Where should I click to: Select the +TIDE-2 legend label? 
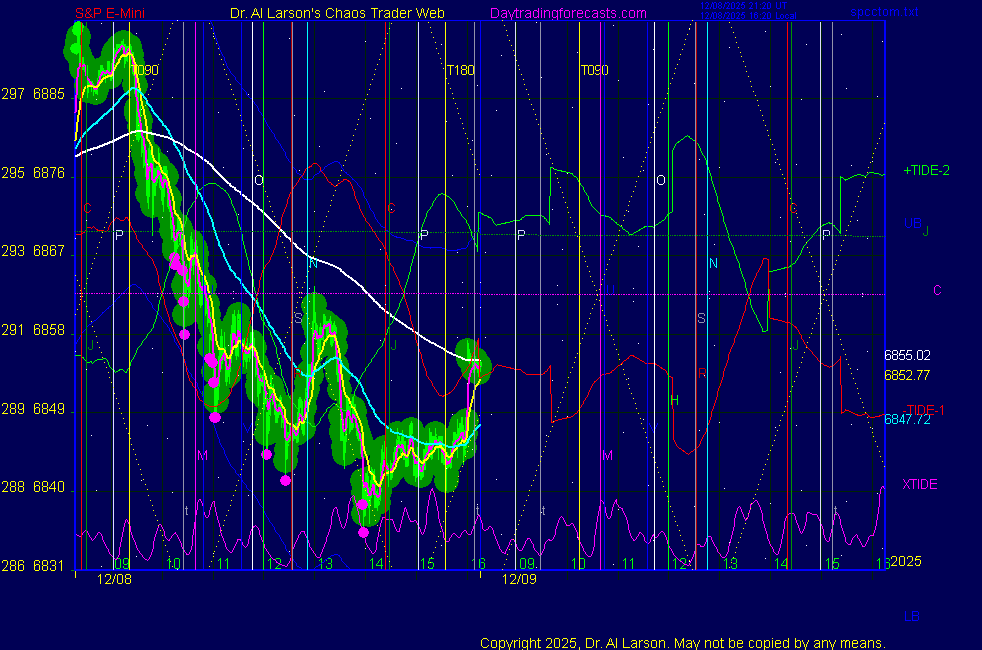(926, 171)
